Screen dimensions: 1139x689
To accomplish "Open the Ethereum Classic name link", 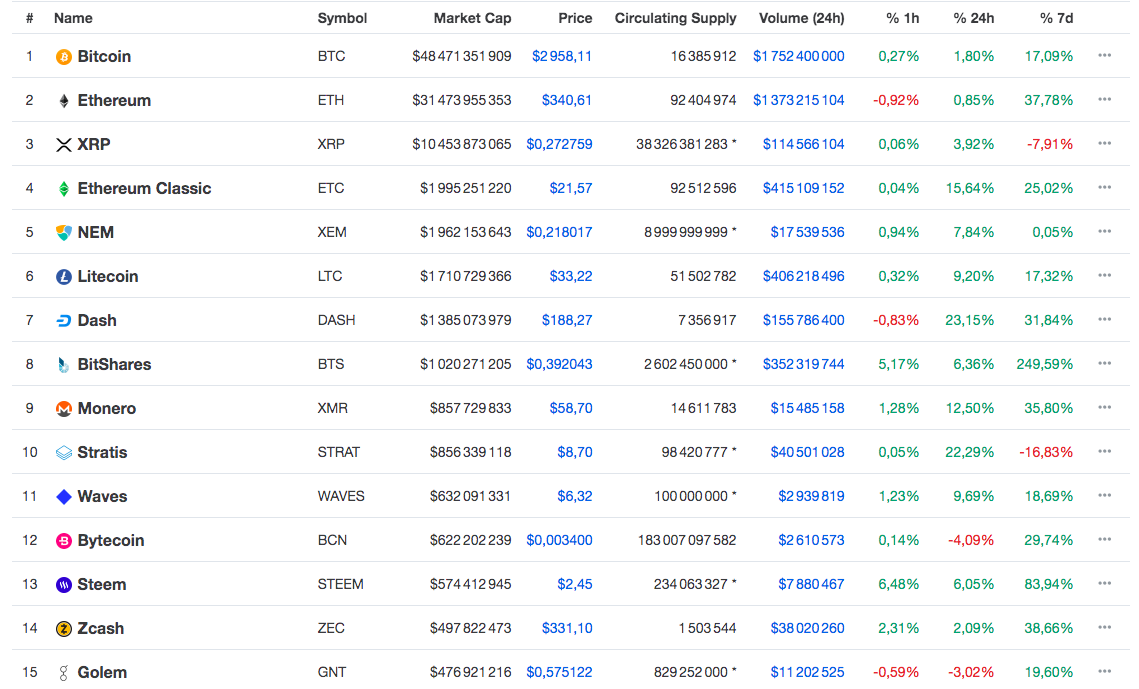I will [145, 189].
